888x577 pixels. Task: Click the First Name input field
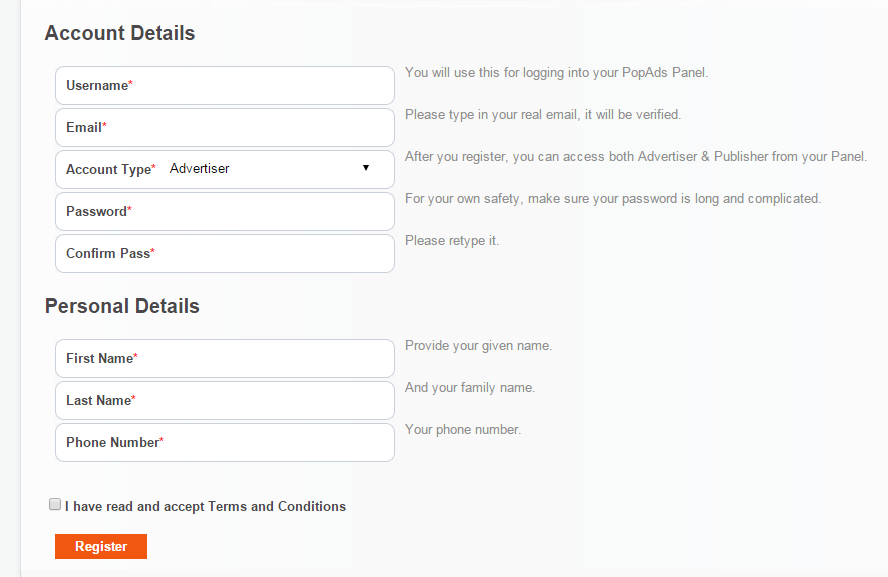(265, 359)
